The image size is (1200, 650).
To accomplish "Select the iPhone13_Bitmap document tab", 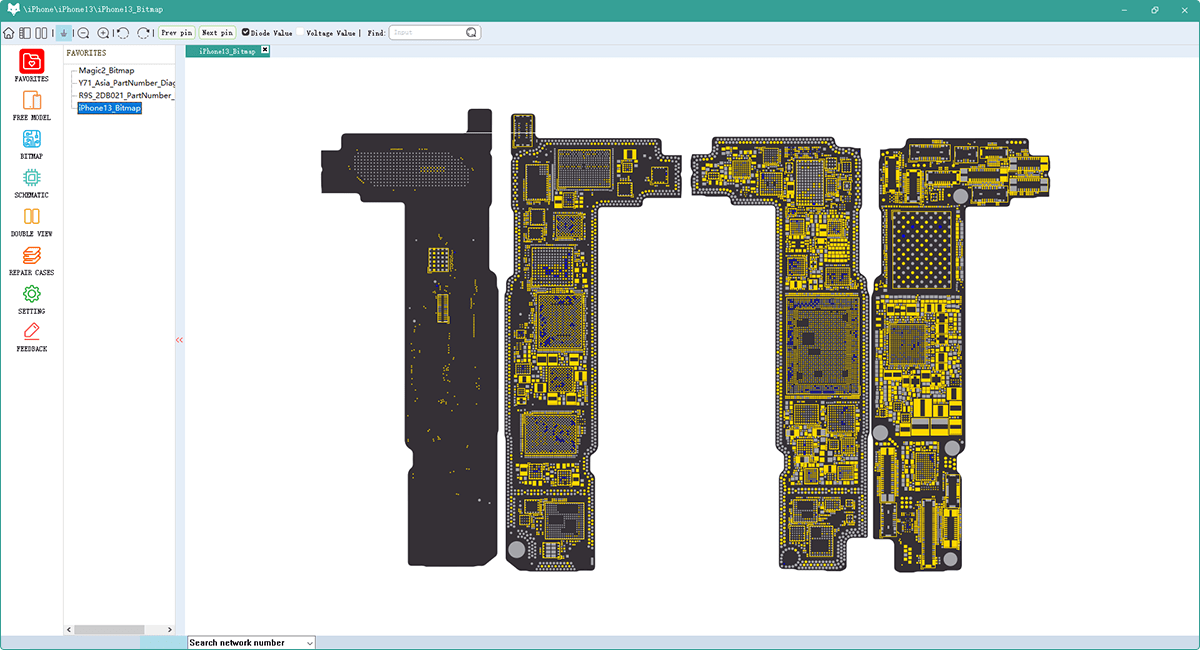I will [226, 50].
